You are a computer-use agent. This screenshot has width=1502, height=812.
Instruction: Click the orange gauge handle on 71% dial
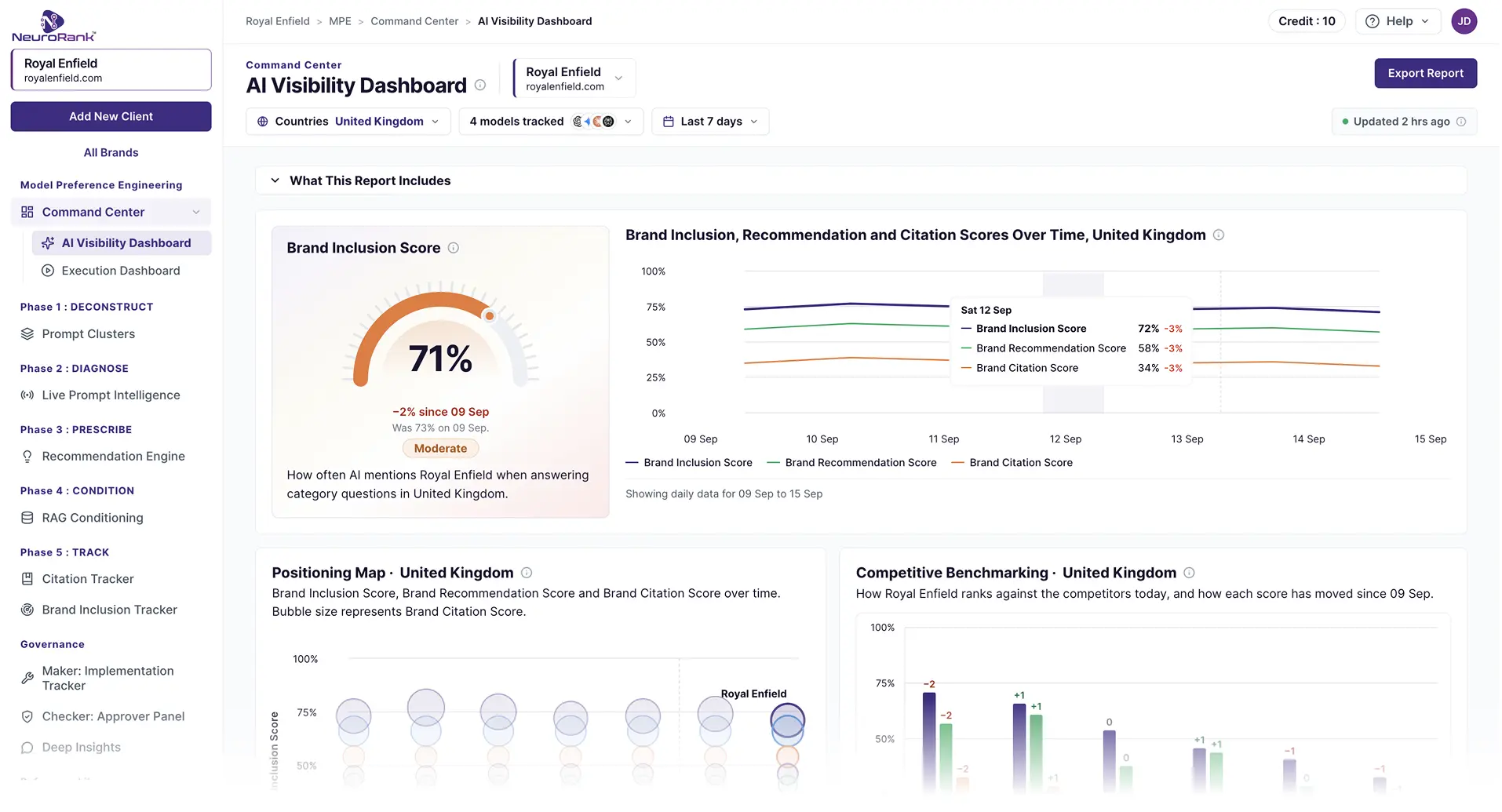[489, 315]
